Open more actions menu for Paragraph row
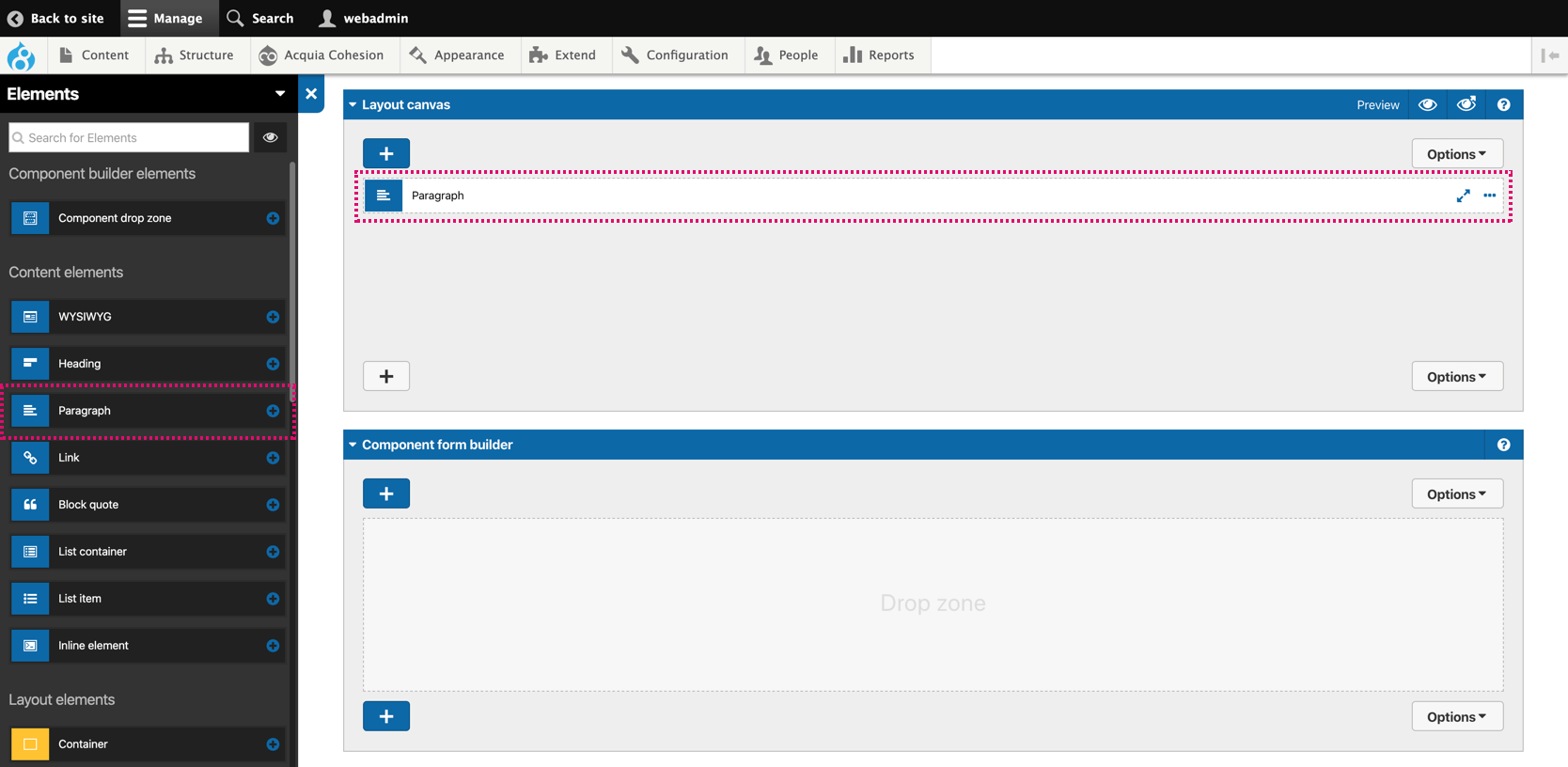Viewport: 1568px width, 767px height. [1489, 196]
